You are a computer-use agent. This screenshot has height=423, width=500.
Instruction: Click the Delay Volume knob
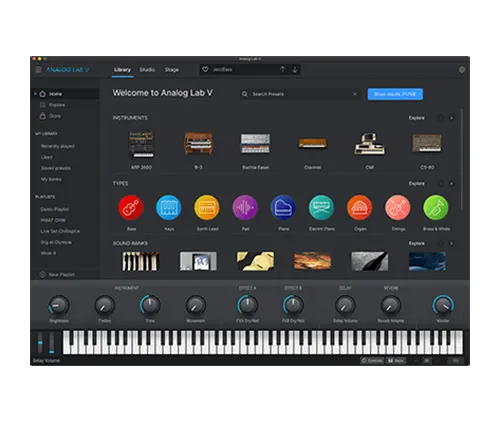345,305
